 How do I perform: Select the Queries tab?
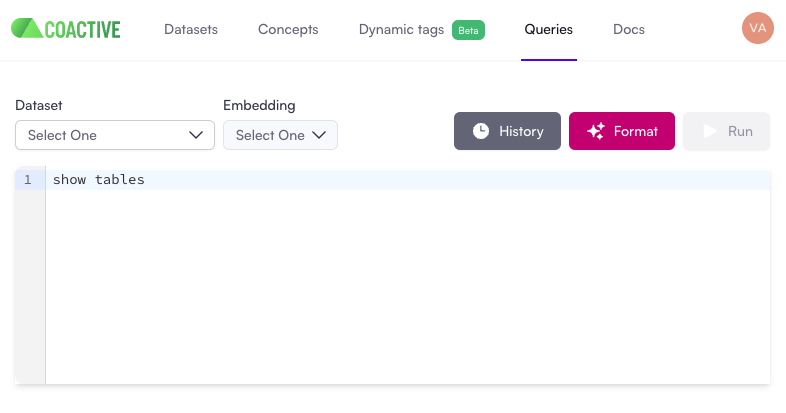(x=548, y=29)
